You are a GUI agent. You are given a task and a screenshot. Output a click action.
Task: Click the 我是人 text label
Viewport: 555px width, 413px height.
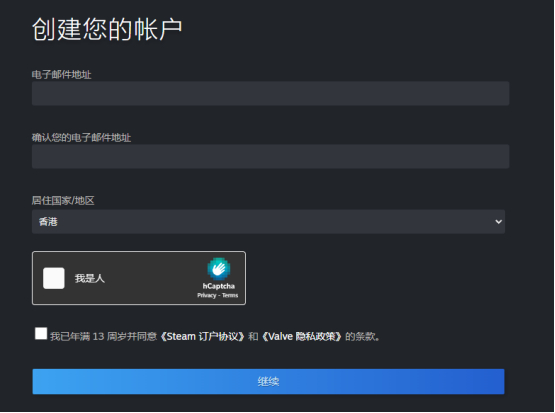pyautogui.click(x=90, y=279)
